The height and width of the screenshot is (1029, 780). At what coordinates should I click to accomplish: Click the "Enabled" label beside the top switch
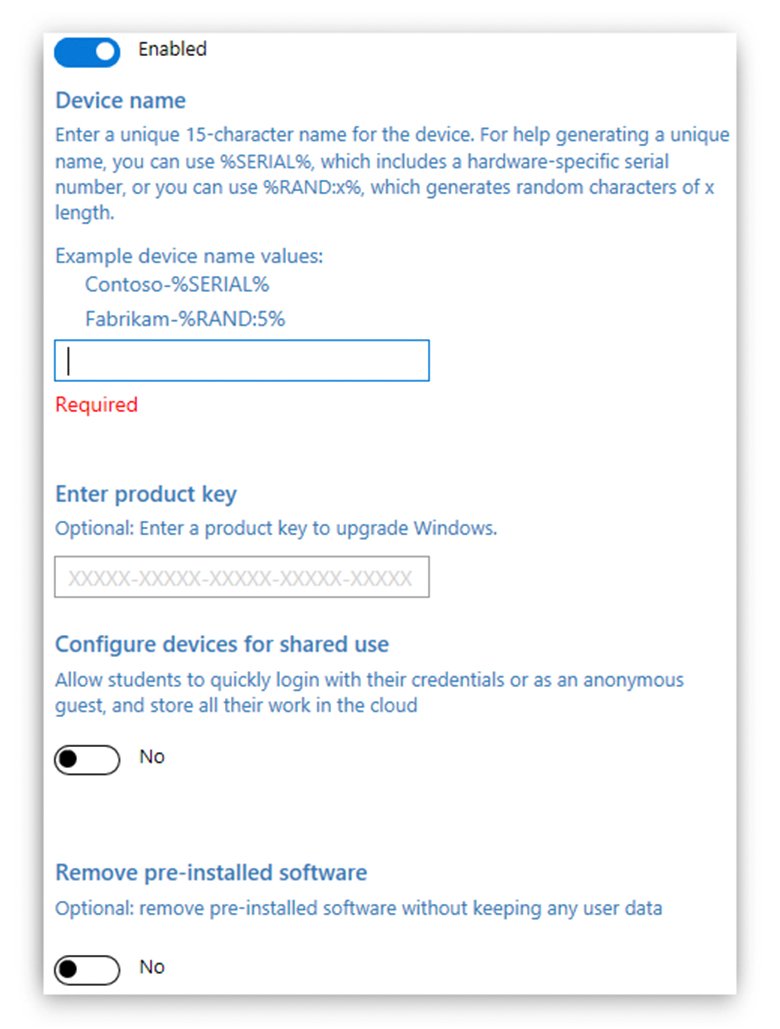(x=171, y=49)
